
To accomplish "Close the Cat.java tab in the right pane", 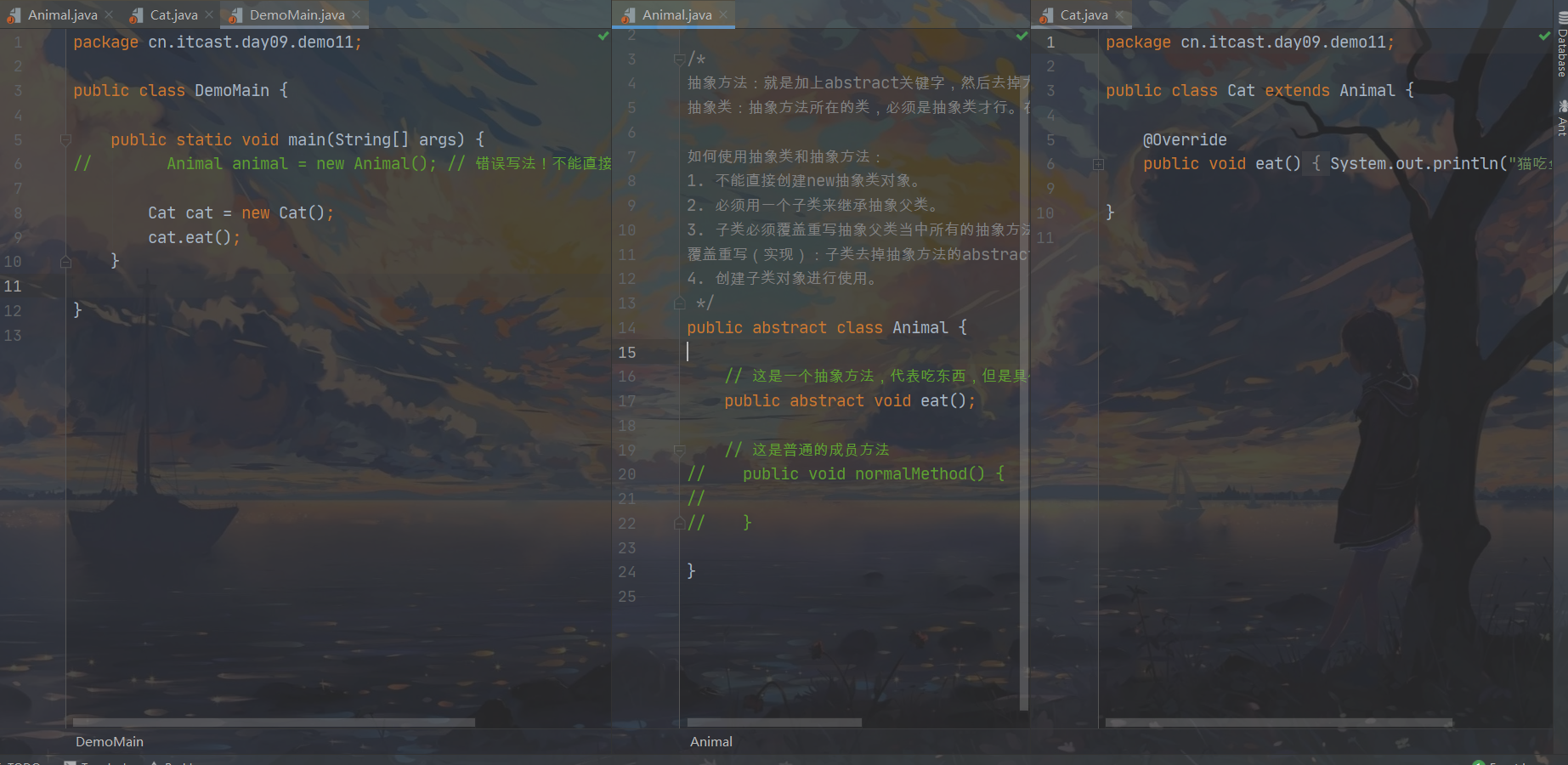I will point(1119,14).
